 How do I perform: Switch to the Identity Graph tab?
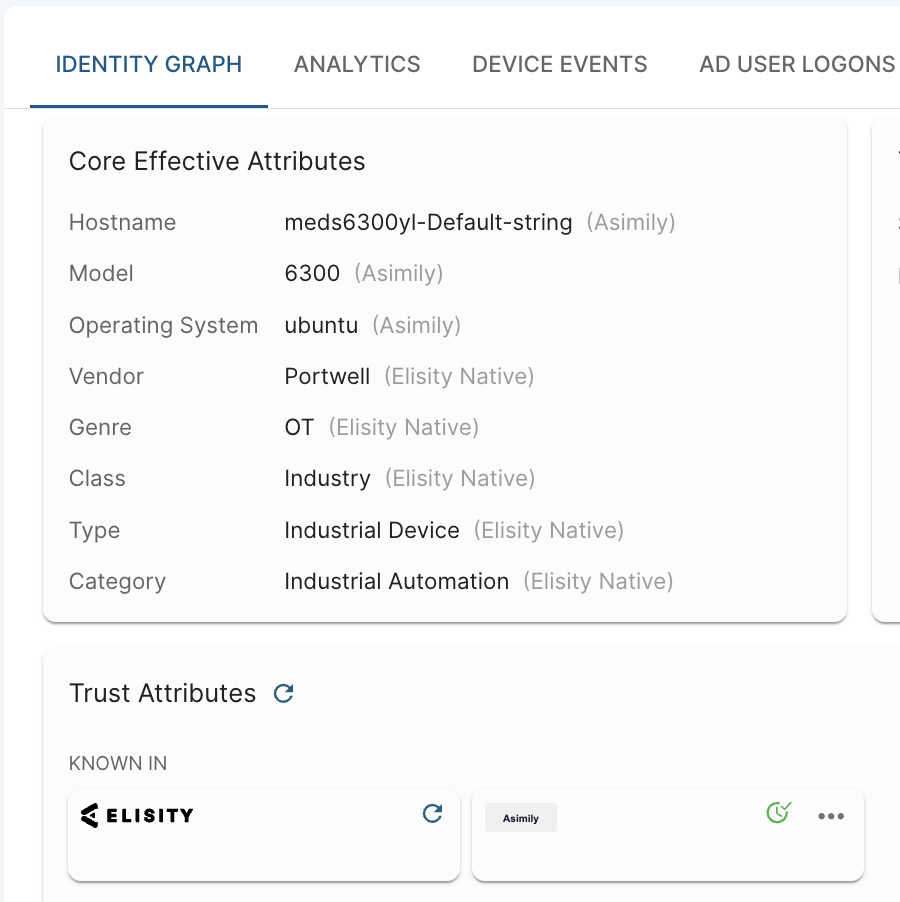coord(149,64)
